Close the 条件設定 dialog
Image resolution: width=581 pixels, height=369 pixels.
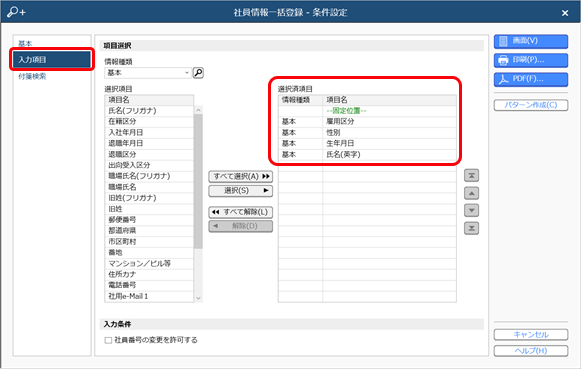(x=565, y=13)
